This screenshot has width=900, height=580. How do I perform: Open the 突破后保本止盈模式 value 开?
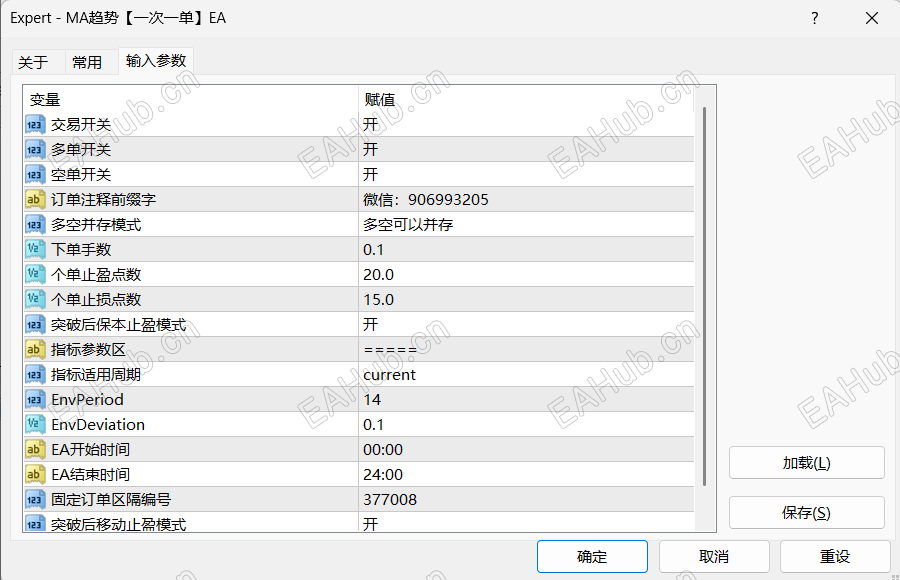(x=526, y=324)
